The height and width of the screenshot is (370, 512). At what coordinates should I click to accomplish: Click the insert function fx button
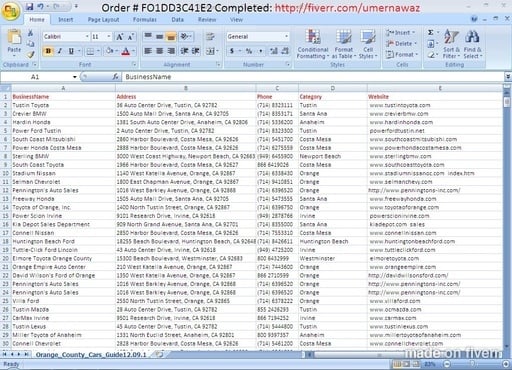tap(115, 77)
